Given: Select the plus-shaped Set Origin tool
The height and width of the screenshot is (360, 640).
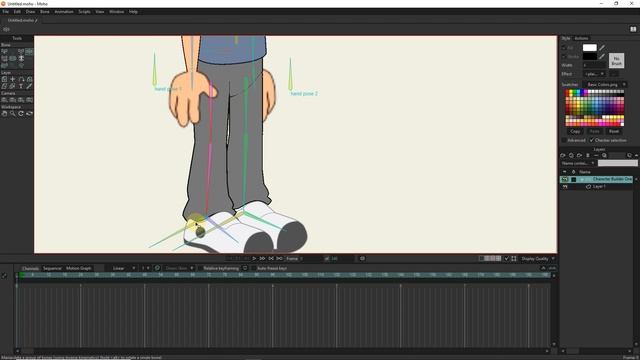Looking at the screenshot, I should 13,79.
